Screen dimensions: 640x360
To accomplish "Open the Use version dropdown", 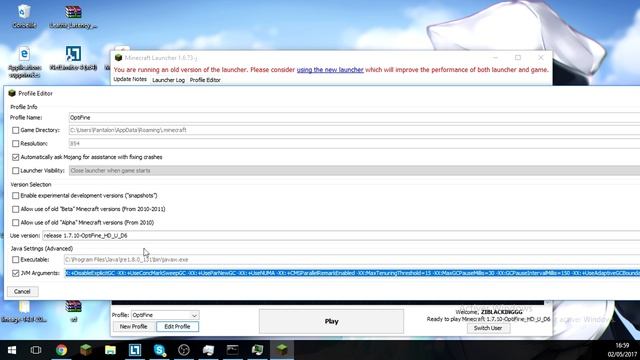I will click(341, 236).
